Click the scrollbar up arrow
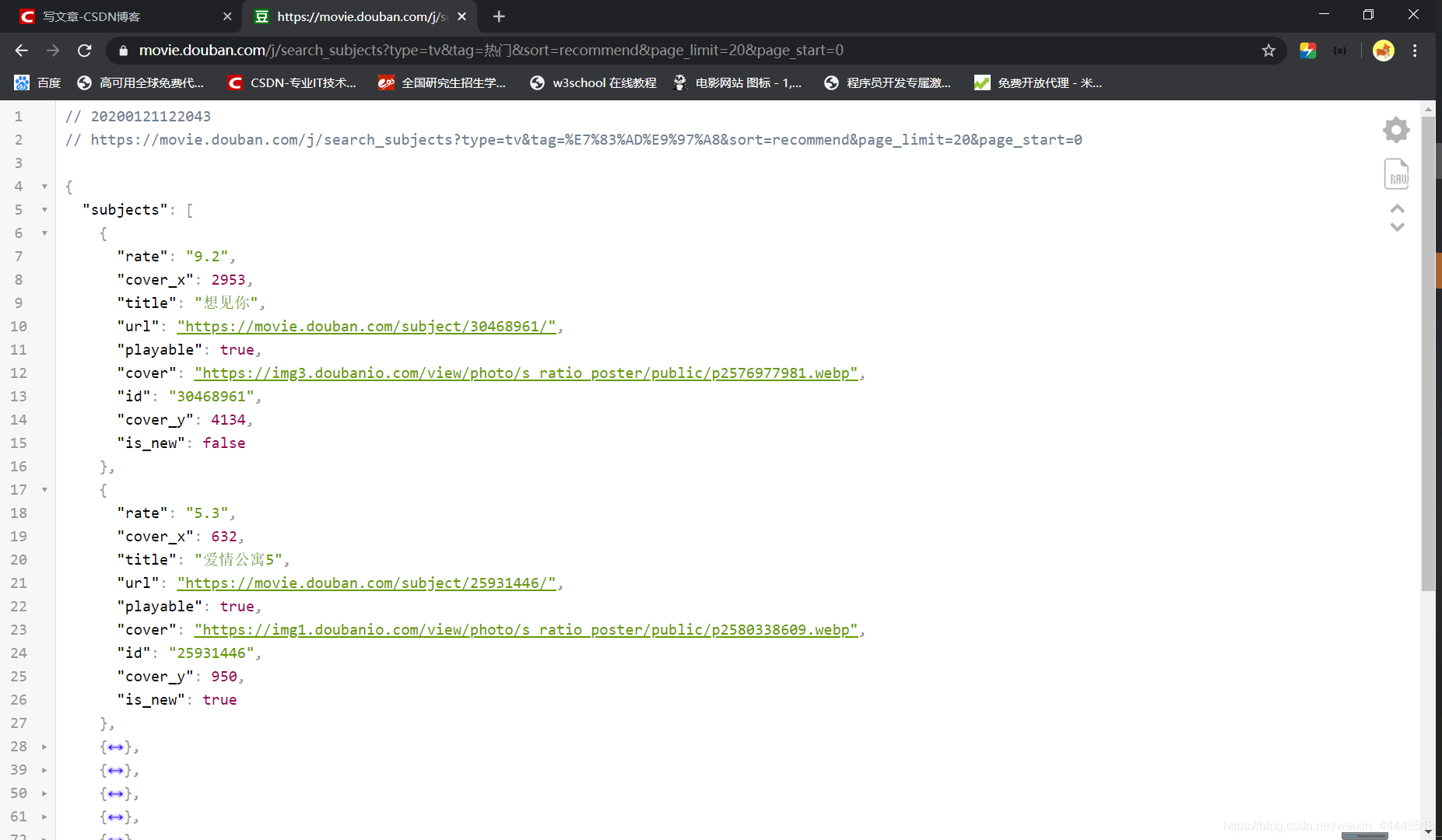1442x840 pixels. click(1428, 108)
